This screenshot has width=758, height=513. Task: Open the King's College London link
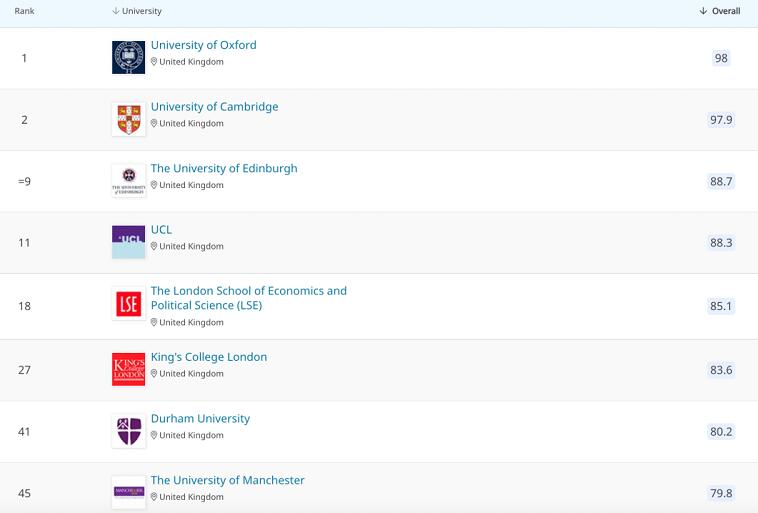click(x=209, y=357)
